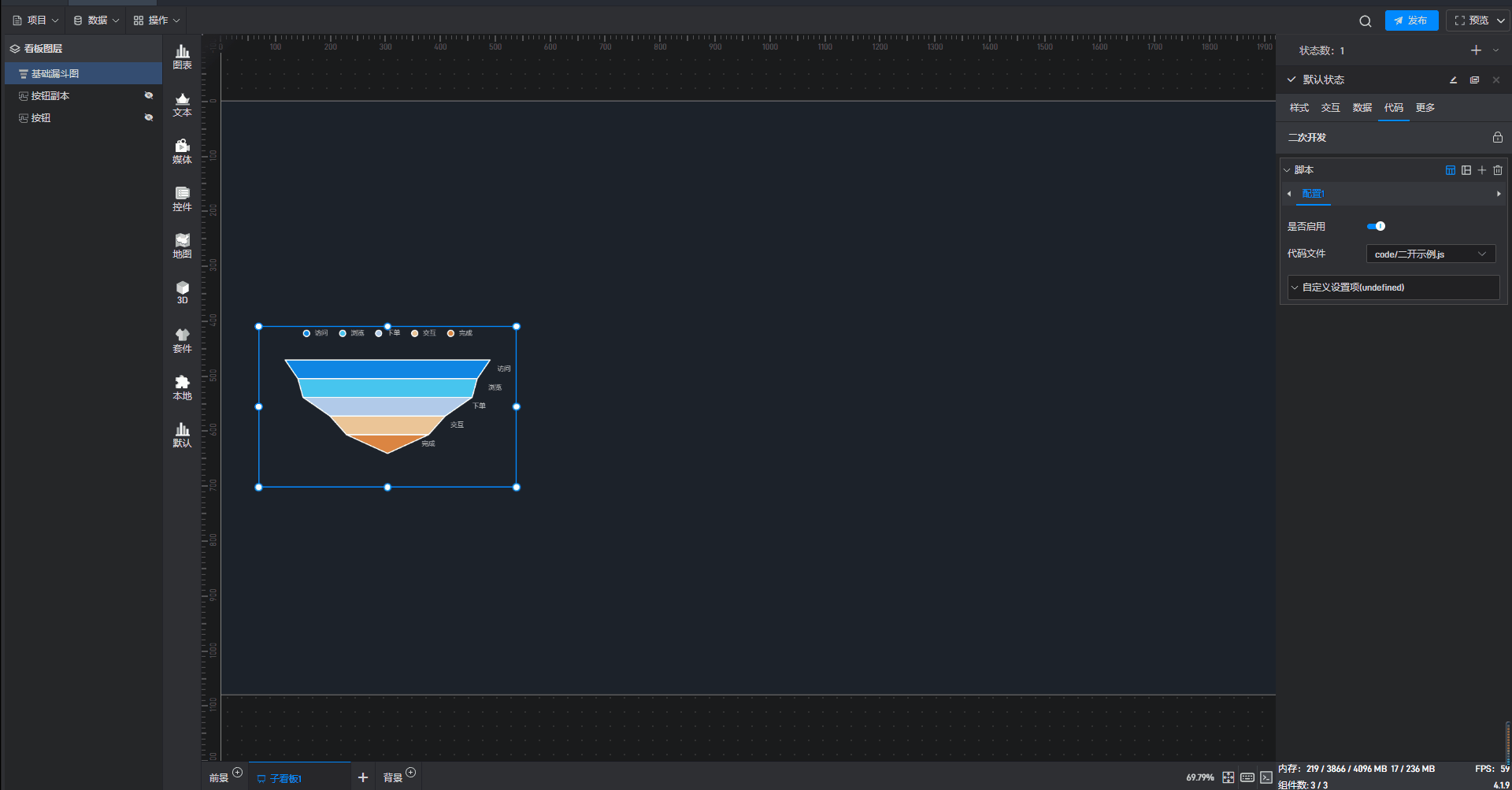Click the plus circle beside 前景
The height and width of the screenshot is (790, 1512).
[x=238, y=772]
